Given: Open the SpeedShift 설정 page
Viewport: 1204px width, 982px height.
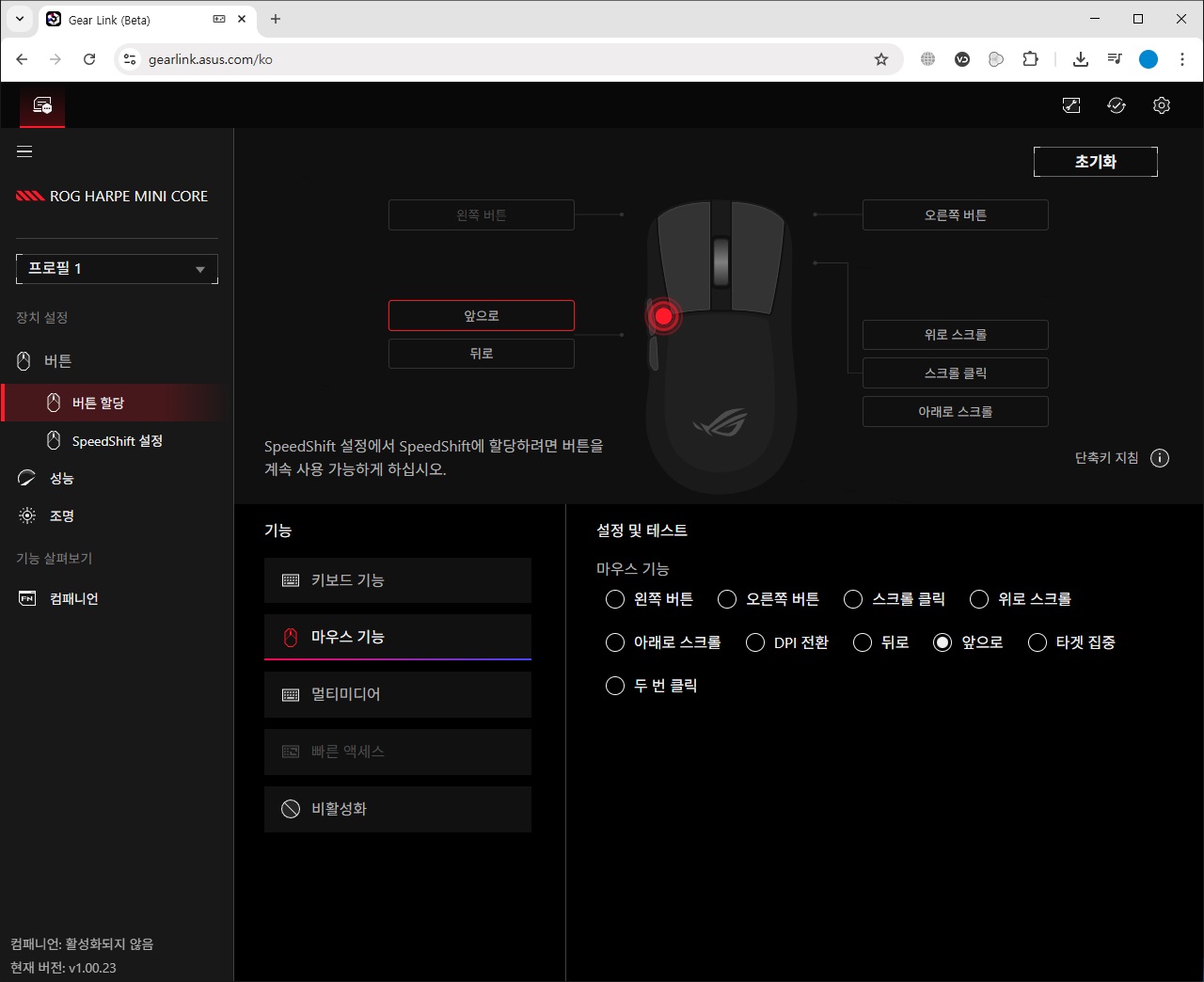Looking at the screenshot, I should pyautogui.click(x=117, y=441).
